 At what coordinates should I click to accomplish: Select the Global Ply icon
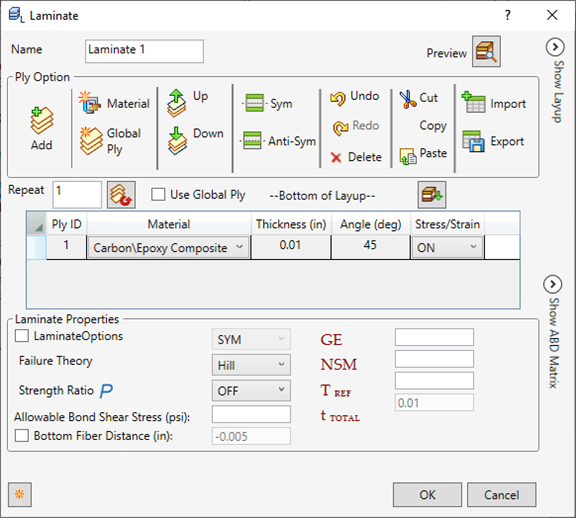91,141
